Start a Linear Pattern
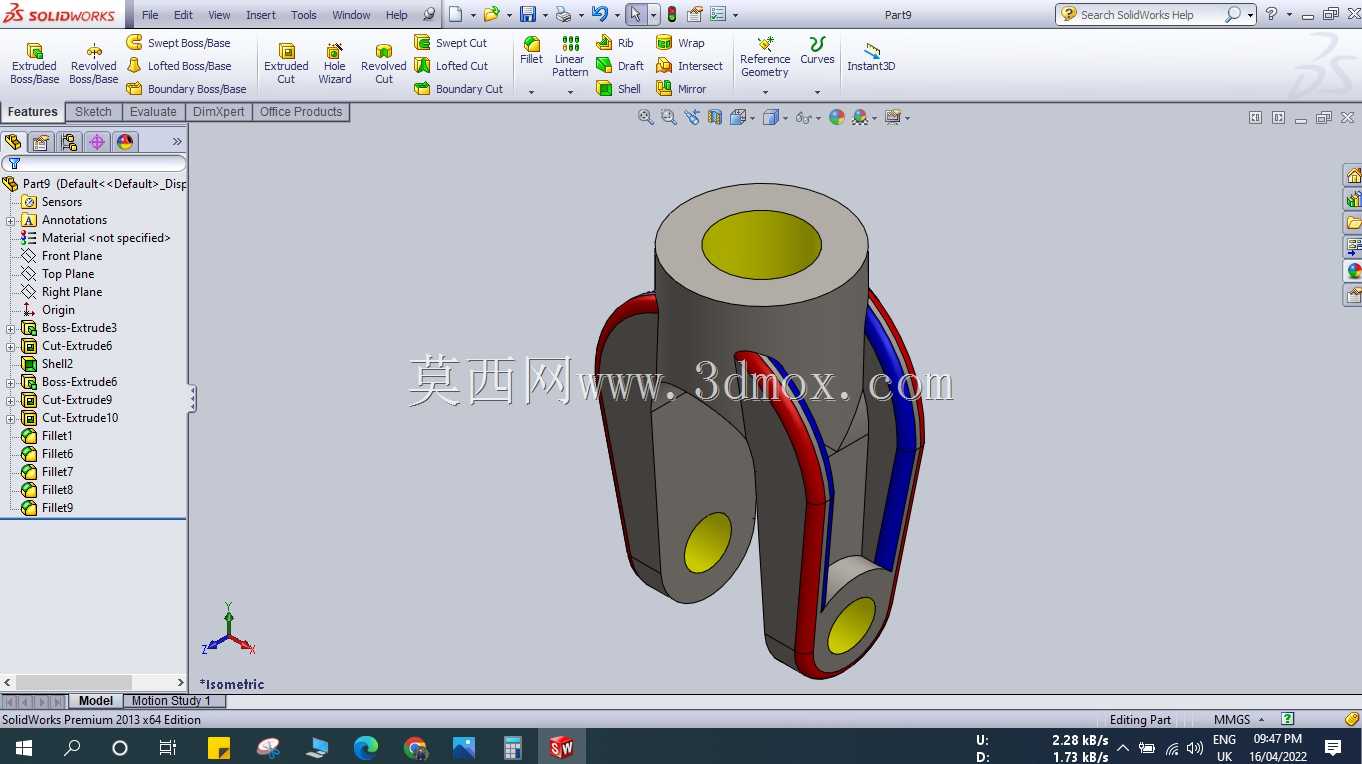Screen dimensions: 1362x764 (570, 57)
